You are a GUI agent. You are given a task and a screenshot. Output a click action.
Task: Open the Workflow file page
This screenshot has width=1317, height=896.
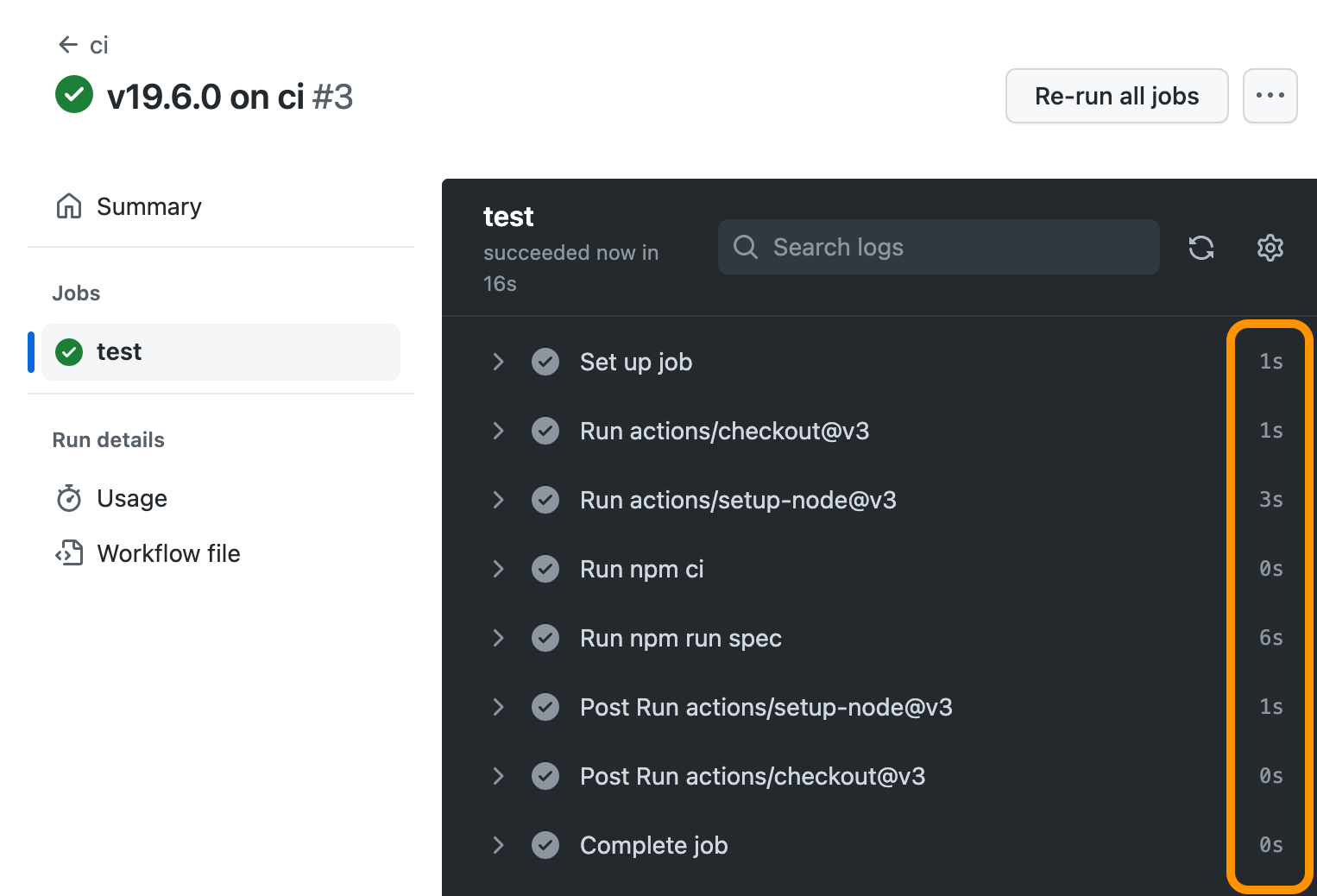[x=168, y=553]
